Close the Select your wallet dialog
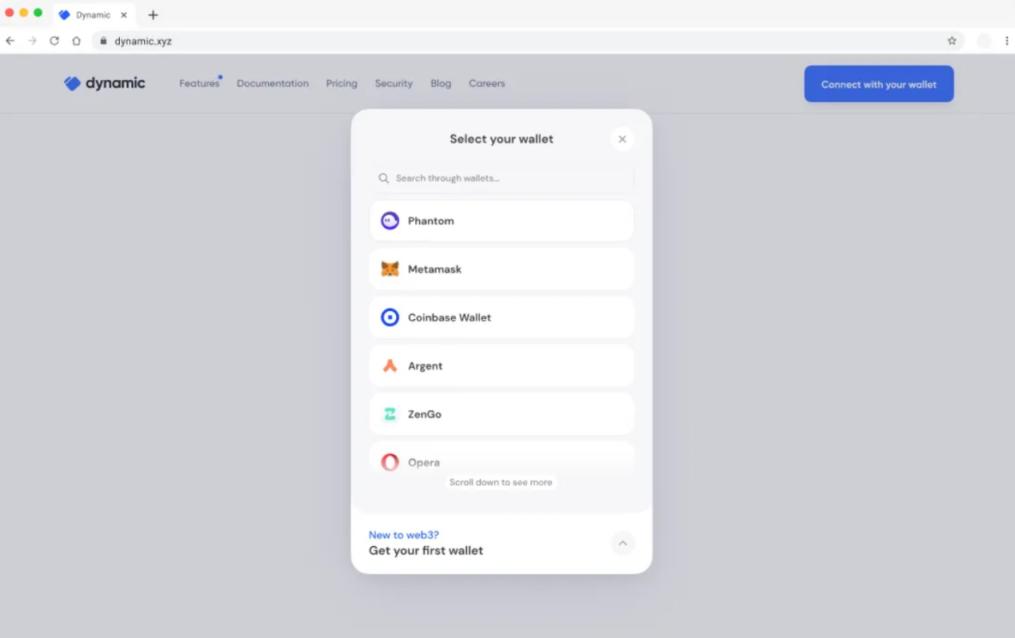The image size is (1015, 638). (622, 139)
